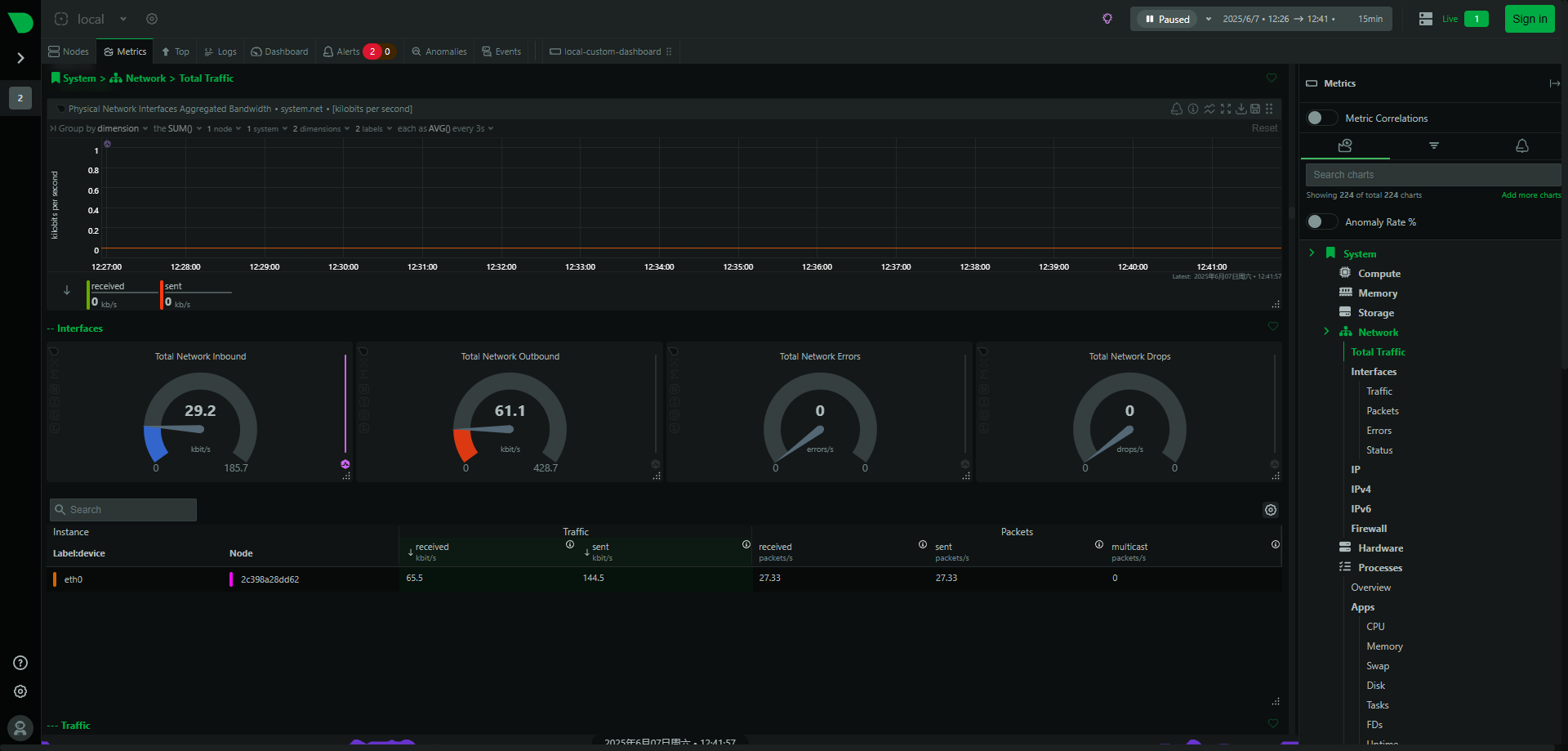
Task: Toggle Paused playback state
Action: [x=1167, y=19]
